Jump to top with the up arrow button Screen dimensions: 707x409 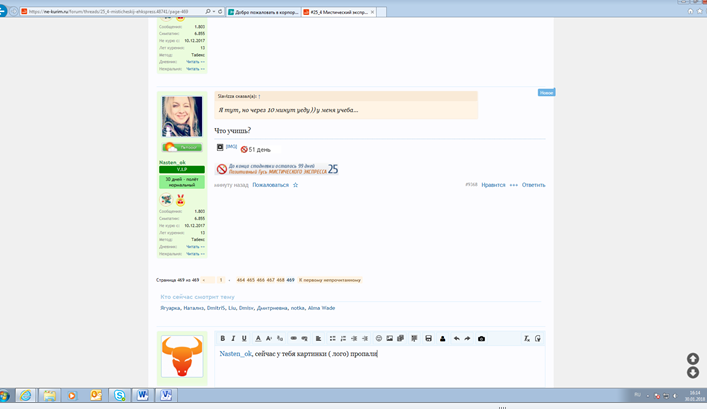693,358
